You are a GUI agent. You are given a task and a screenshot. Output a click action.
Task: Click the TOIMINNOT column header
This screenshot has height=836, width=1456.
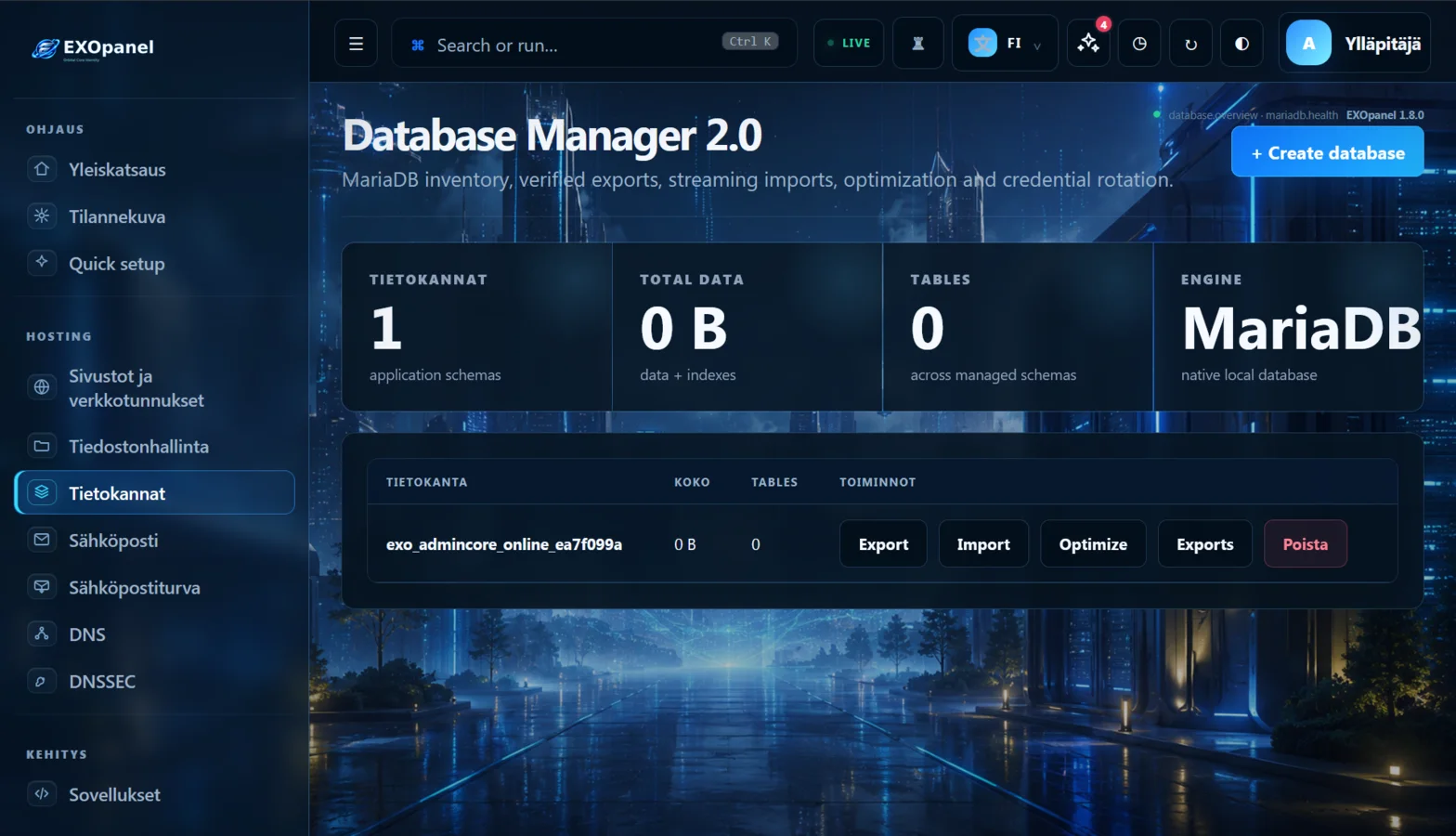877,482
